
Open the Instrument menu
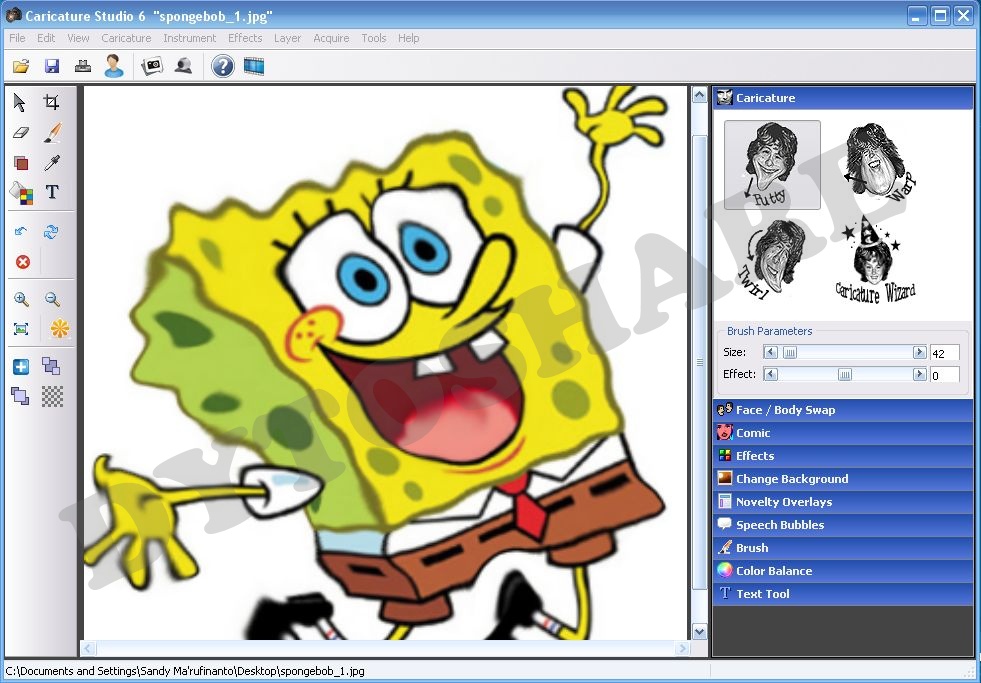click(190, 38)
